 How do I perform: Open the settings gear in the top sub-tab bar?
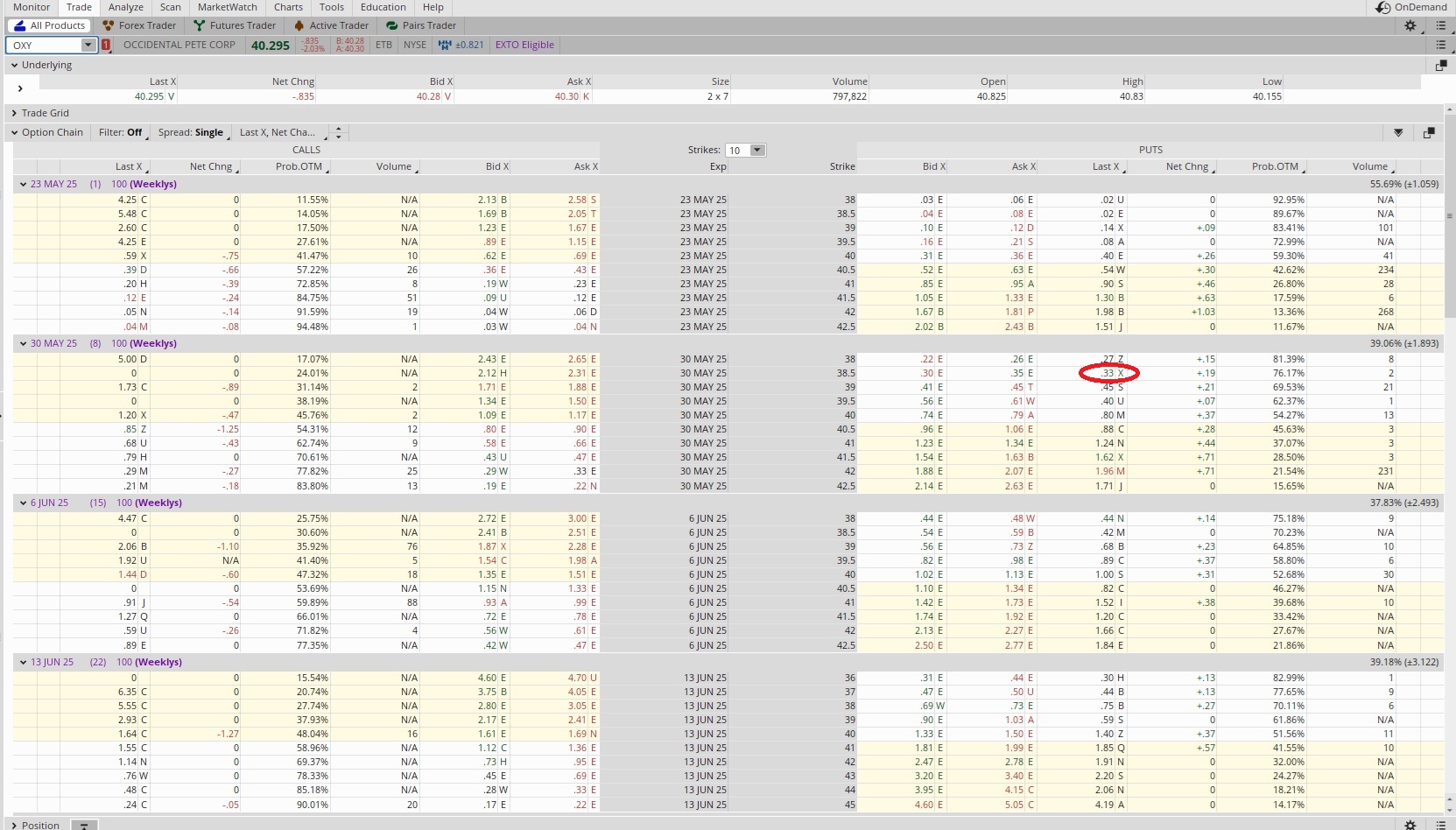click(x=1410, y=25)
